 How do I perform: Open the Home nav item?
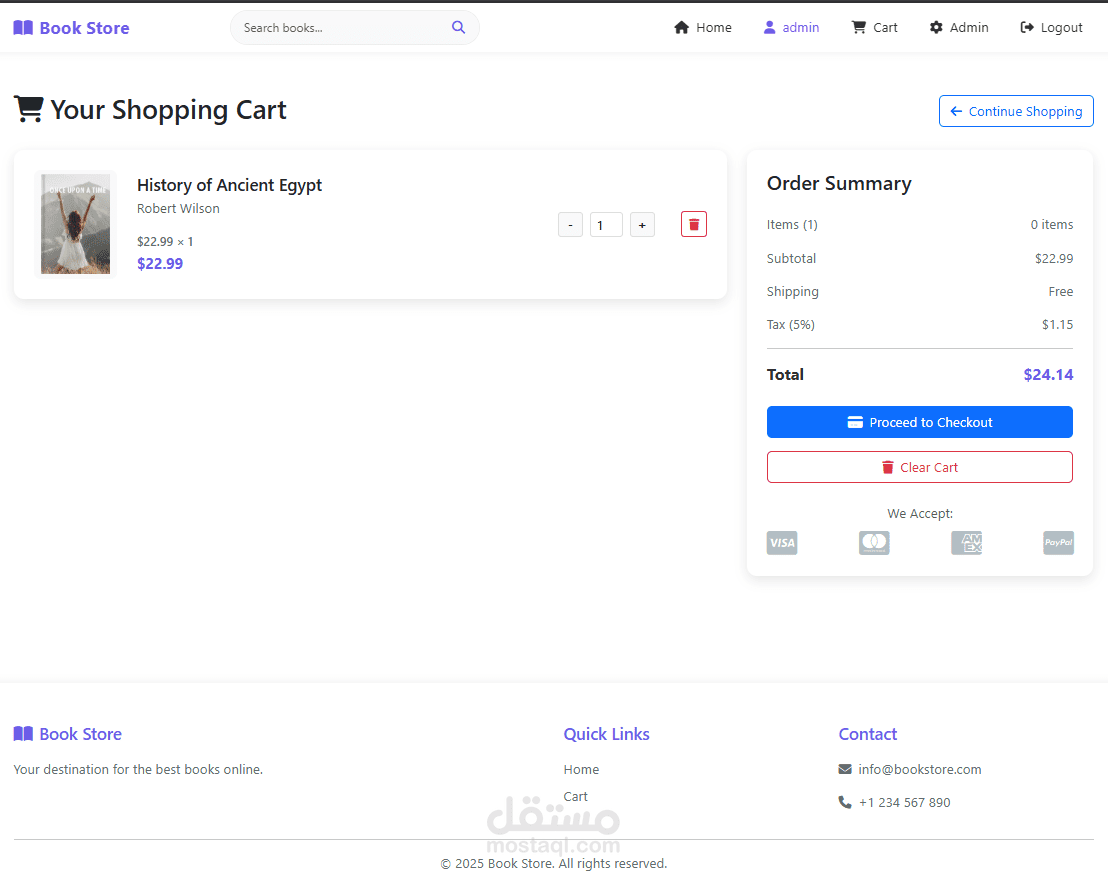point(703,28)
